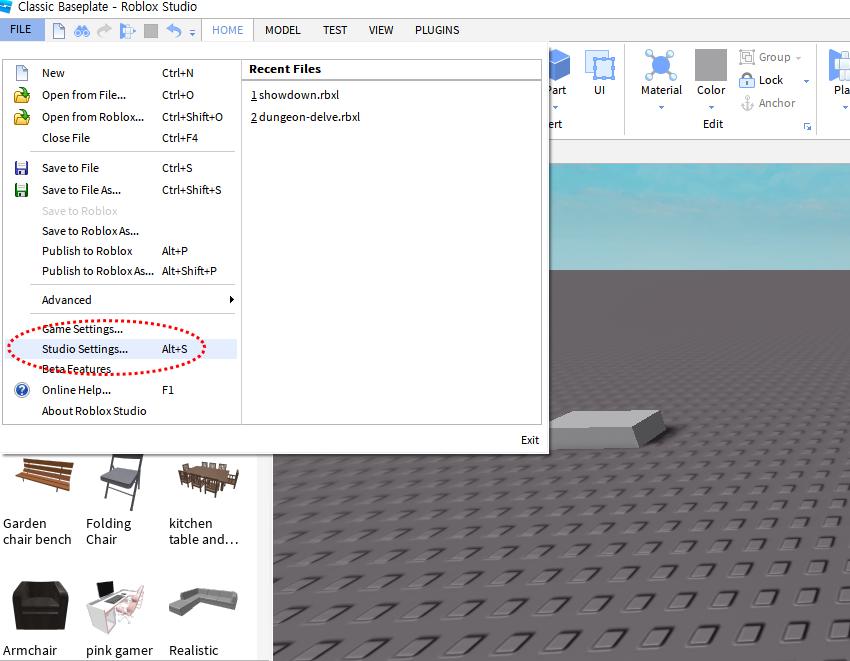Click the UI insert icon

(599, 65)
